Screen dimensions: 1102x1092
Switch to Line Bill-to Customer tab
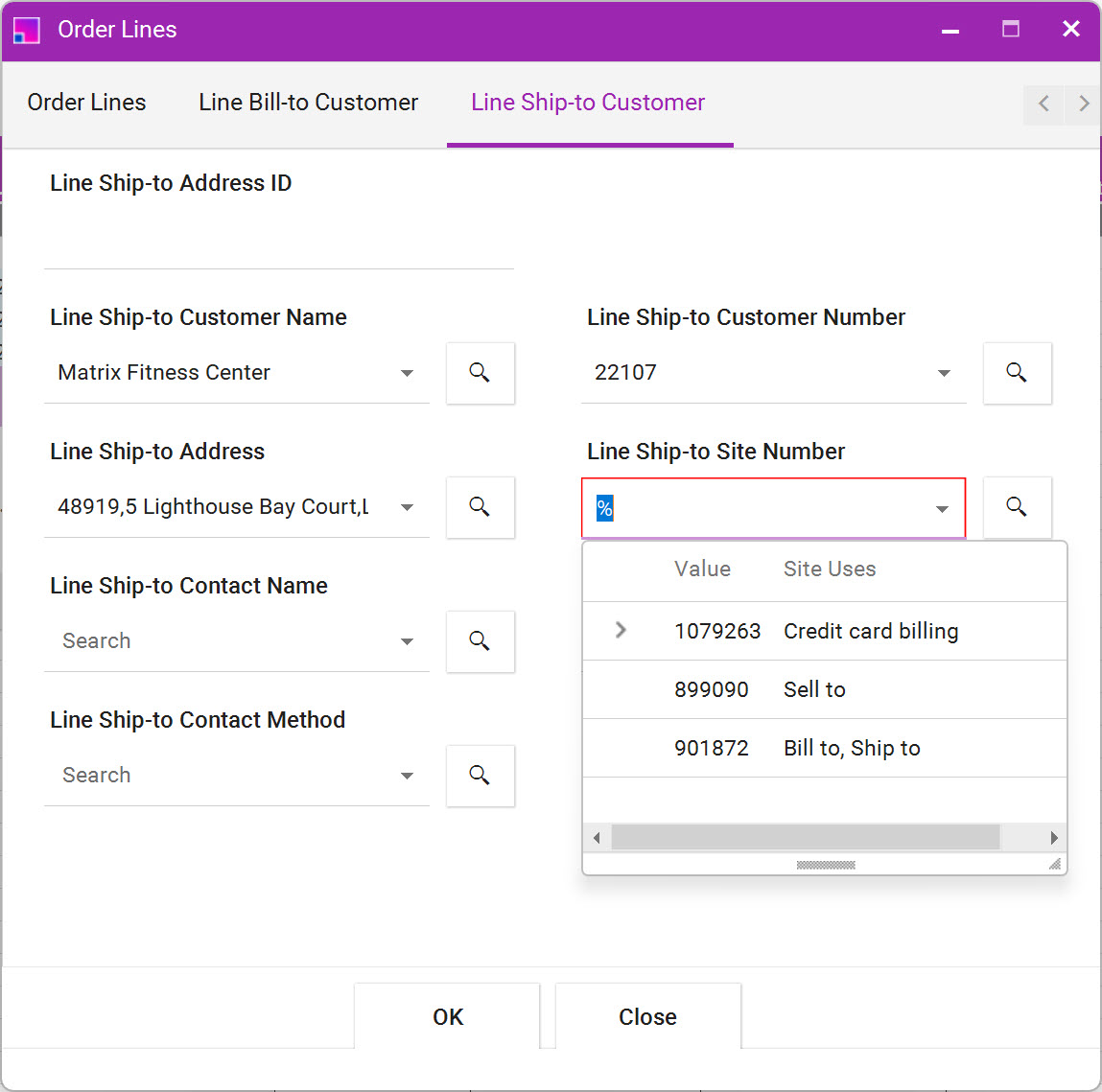point(308,103)
